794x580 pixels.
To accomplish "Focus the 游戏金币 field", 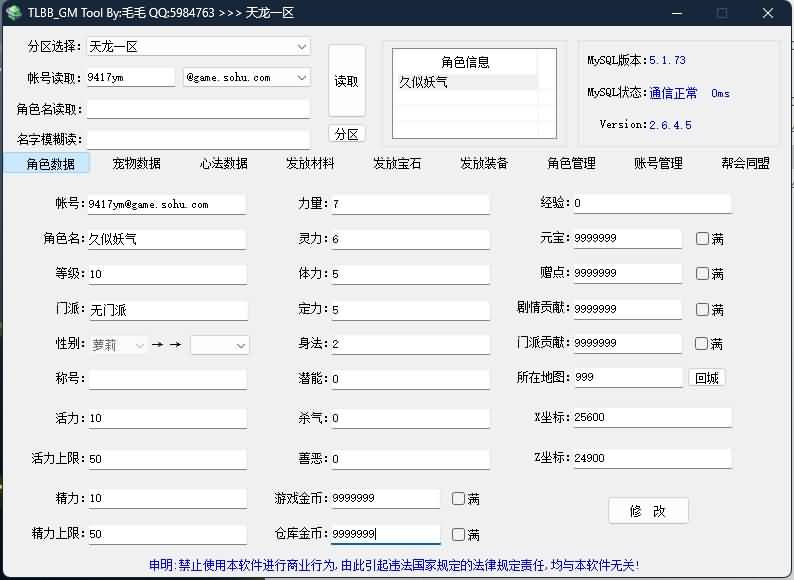I will tap(385, 499).
